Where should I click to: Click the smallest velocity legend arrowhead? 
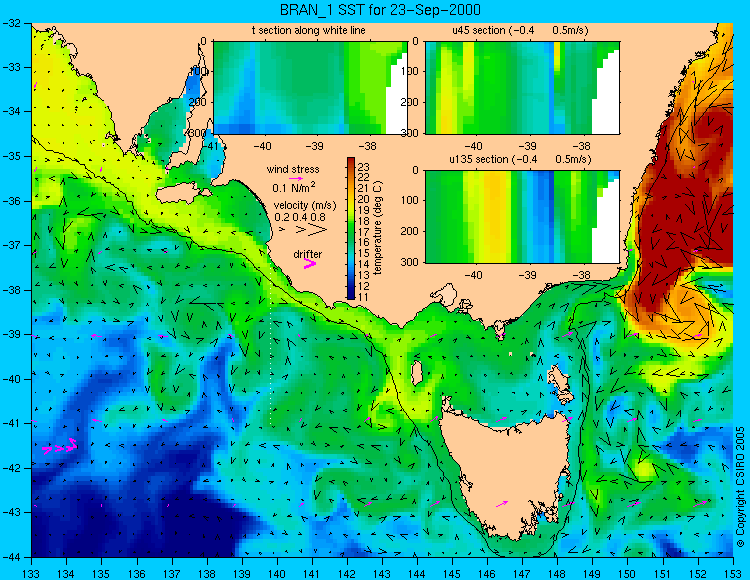pyautogui.click(x=282, y=230)
